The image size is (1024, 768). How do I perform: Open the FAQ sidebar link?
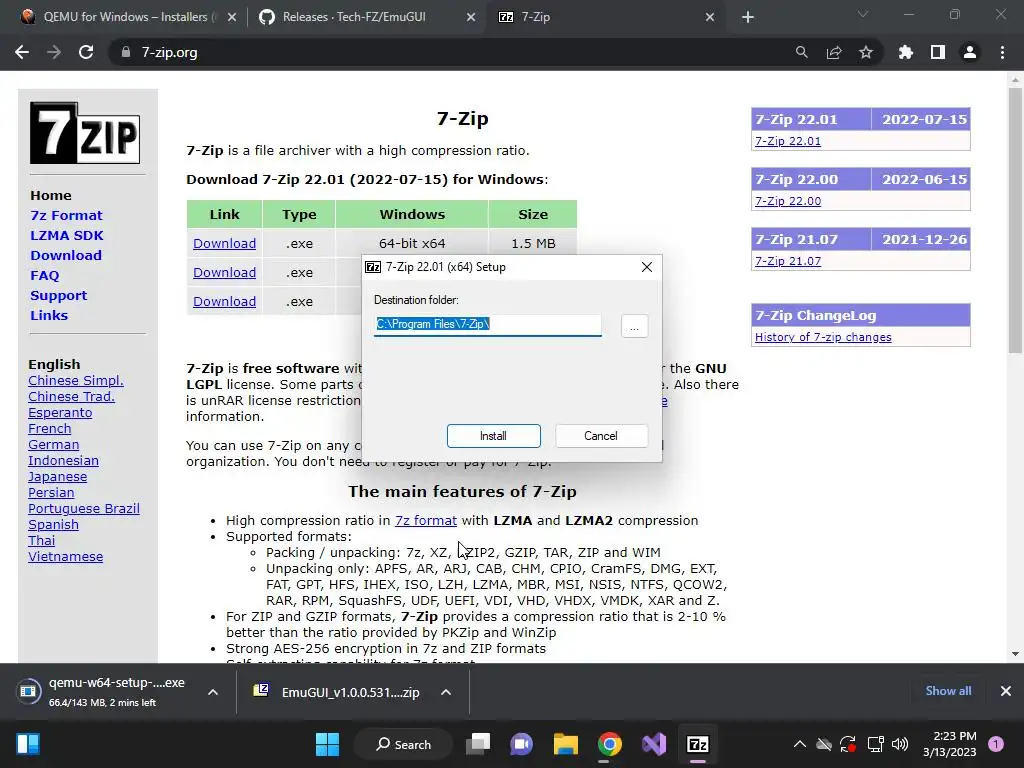[x=44, y=276]
